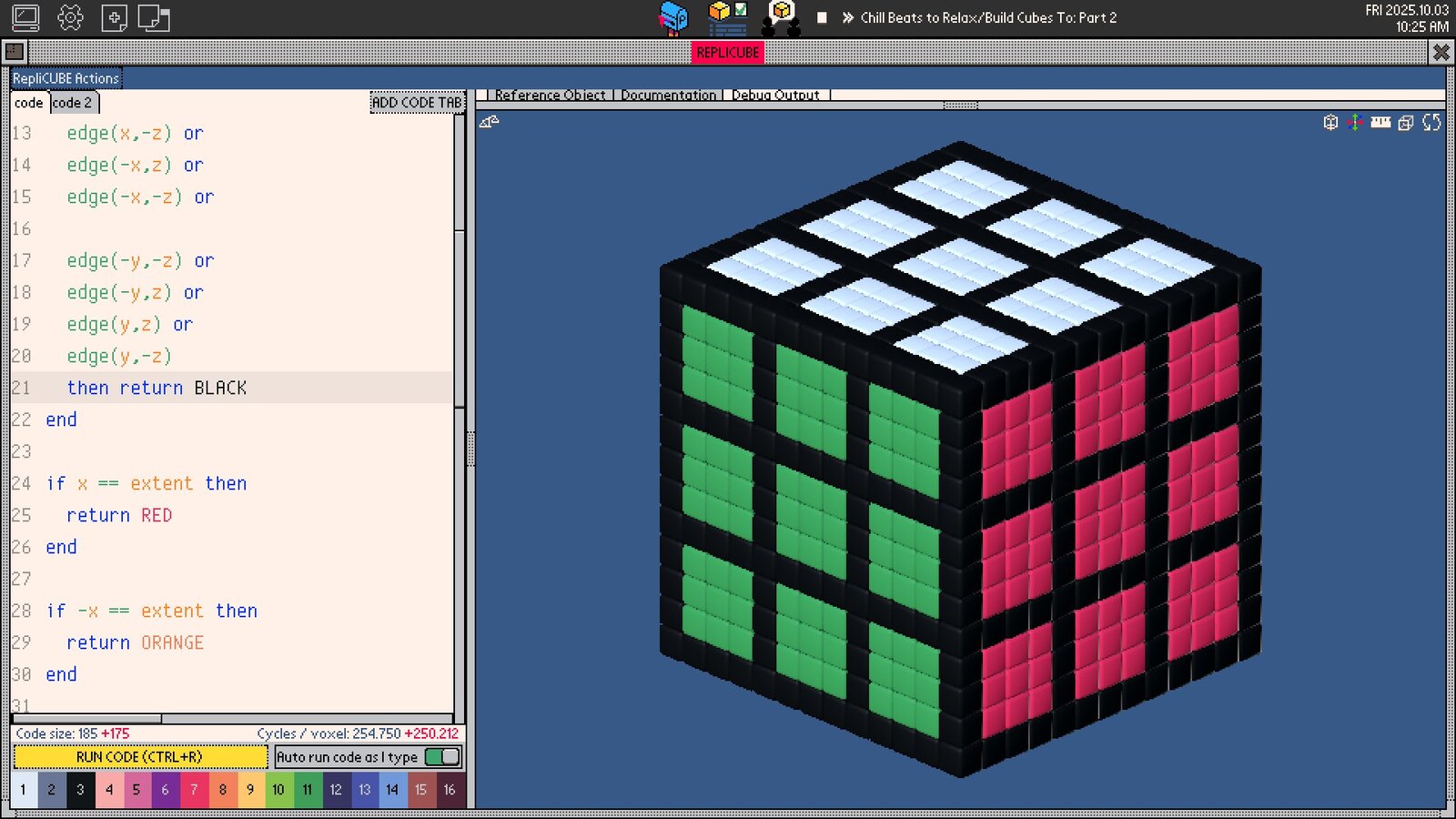Select color swatch 3 (black)

(80, 790)
